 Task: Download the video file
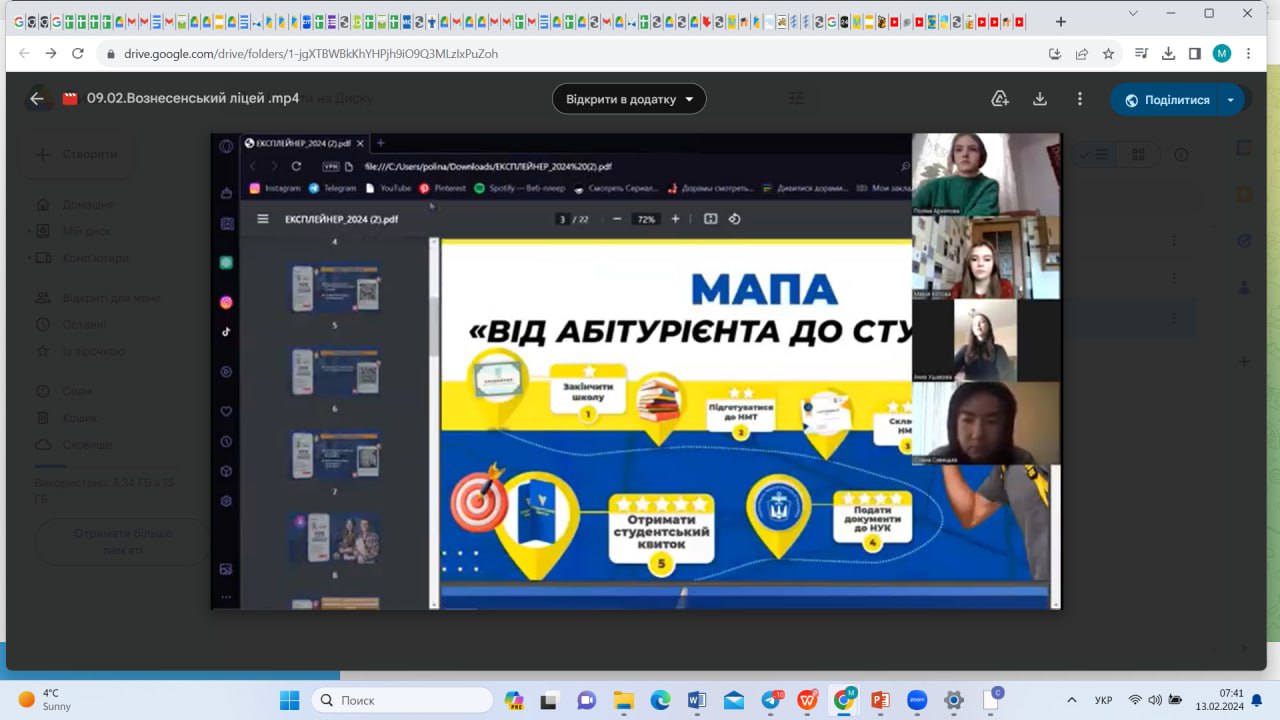[x=1040, y=99]
